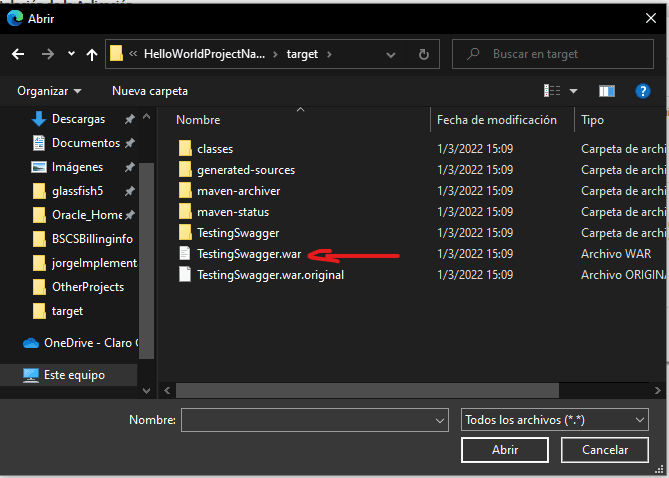Open the Organizar menu

click(x=49, y=91)
